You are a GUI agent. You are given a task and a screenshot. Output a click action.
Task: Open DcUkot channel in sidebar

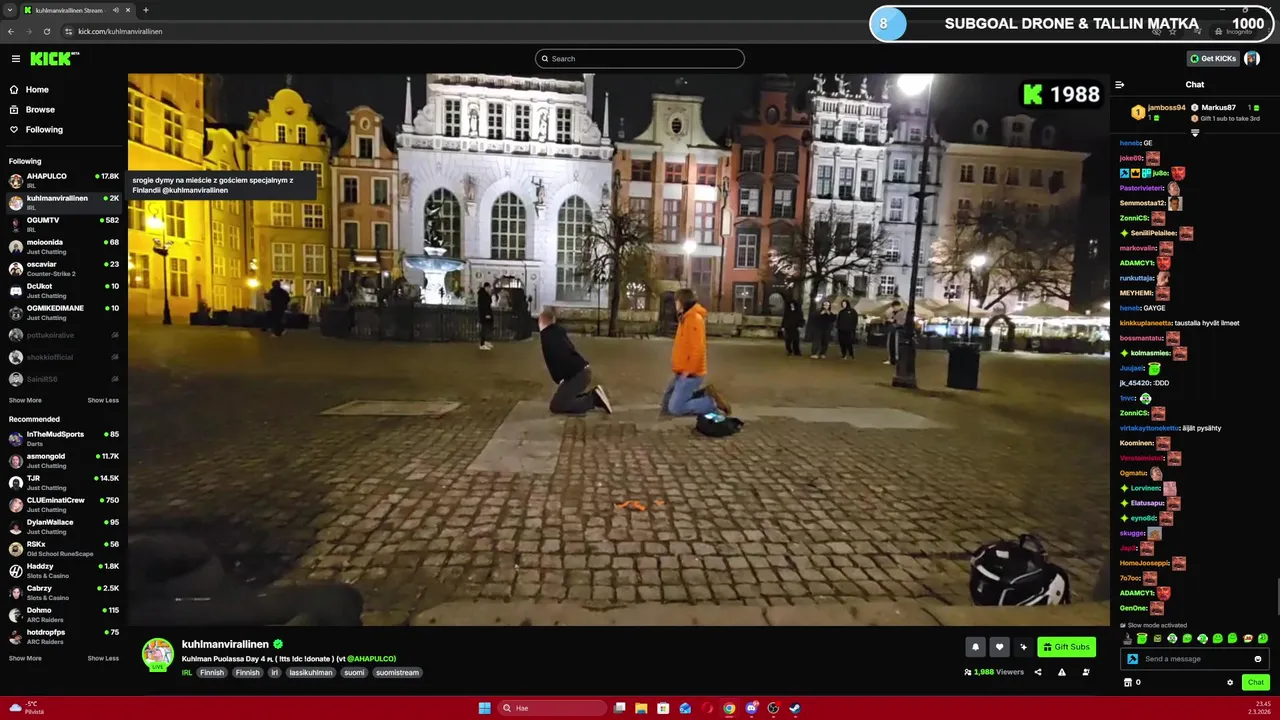coord(64,290)
